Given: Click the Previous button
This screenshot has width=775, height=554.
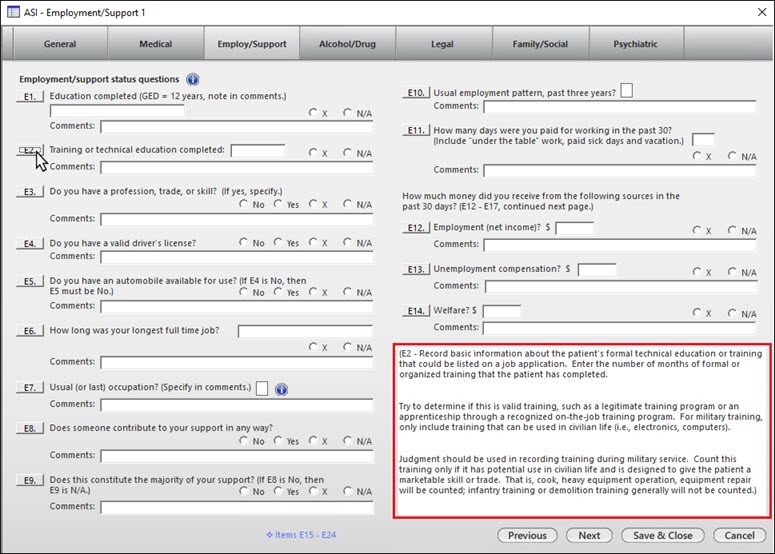Looking at the screenshot, I should pyautogui.click(x=528, y=535).
